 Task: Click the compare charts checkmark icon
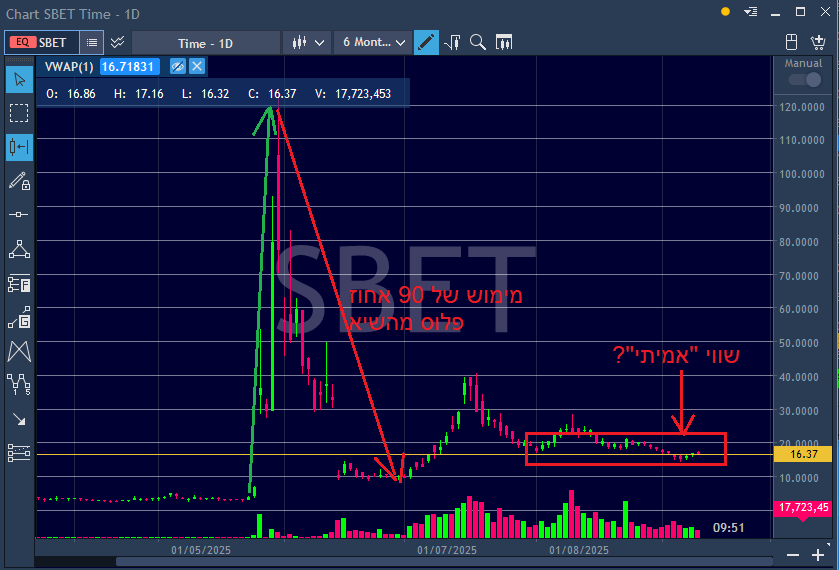point(117,42)
